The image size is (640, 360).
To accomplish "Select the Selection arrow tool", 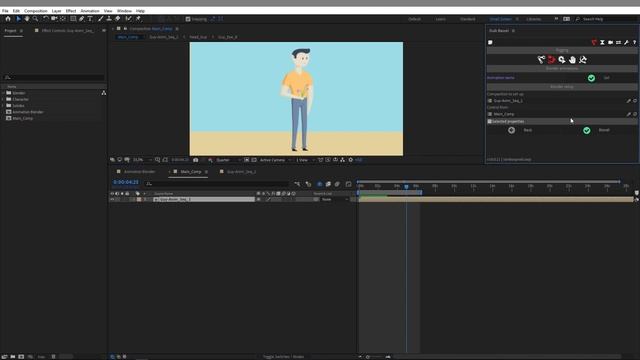I will (x=18, y=19).
